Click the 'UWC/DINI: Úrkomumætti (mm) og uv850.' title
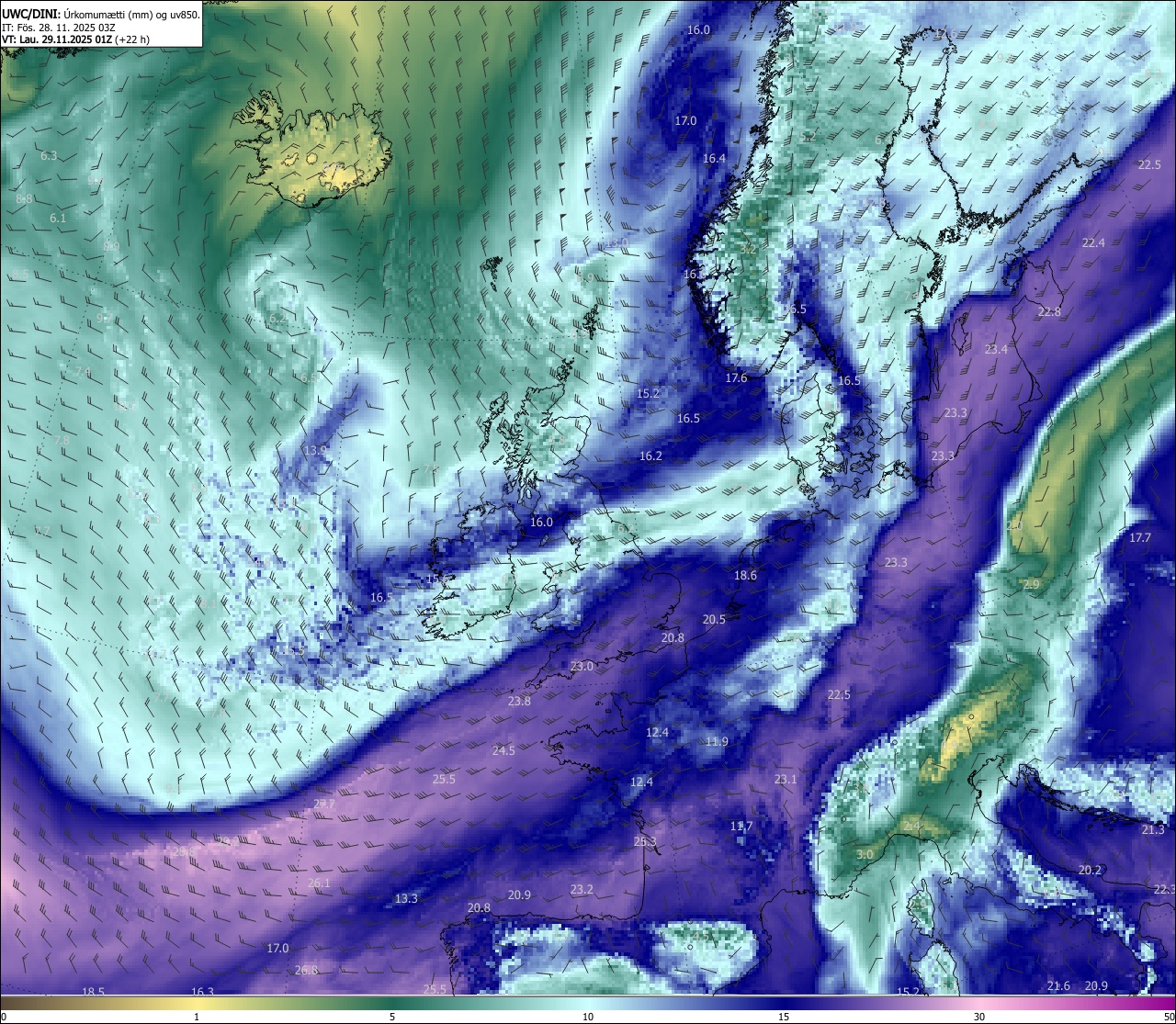The width and height of the screenshot is (1176, 1024). [101, 14]
